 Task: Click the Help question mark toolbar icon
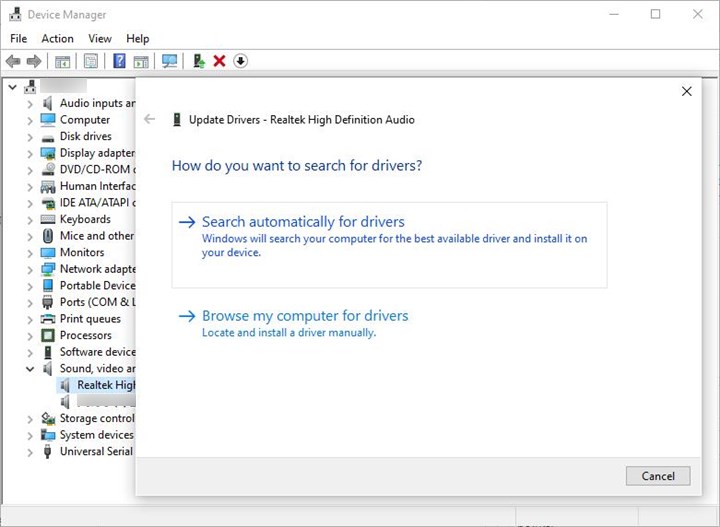point(119,61)
